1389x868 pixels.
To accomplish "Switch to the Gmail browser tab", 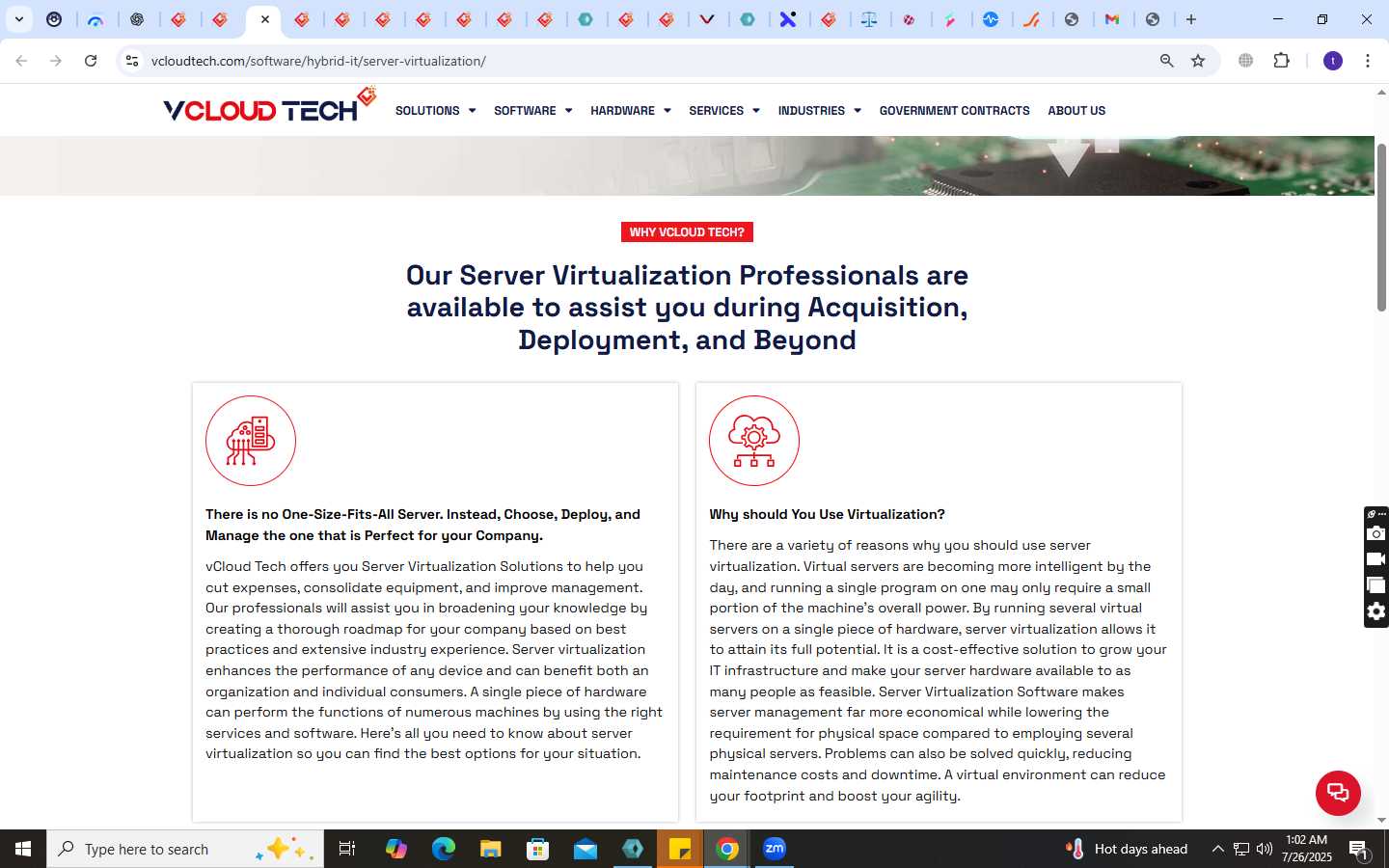I will click(x=1112, y=19).
